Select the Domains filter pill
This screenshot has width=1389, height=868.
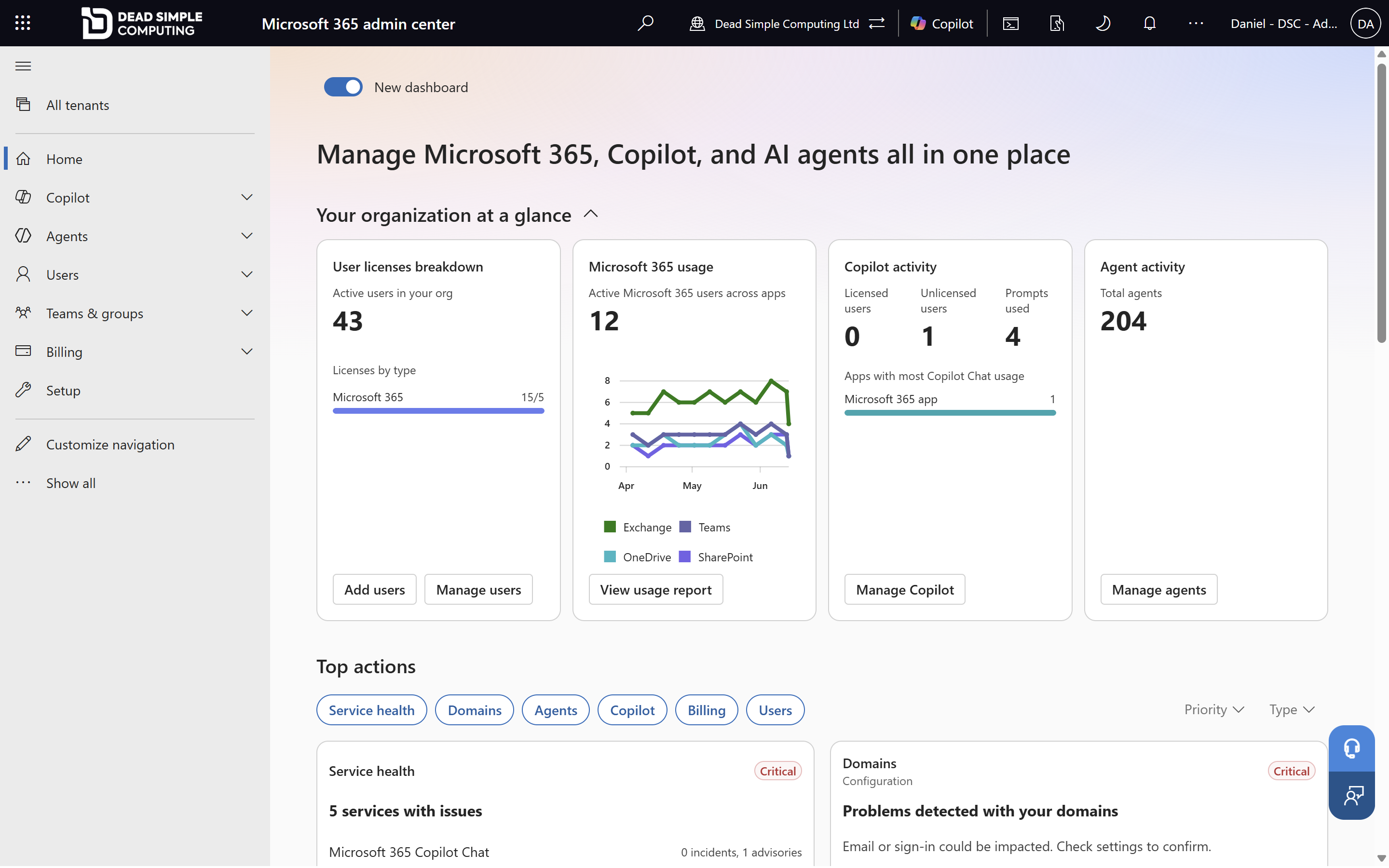pyautogui.click(x=474, y=710)
